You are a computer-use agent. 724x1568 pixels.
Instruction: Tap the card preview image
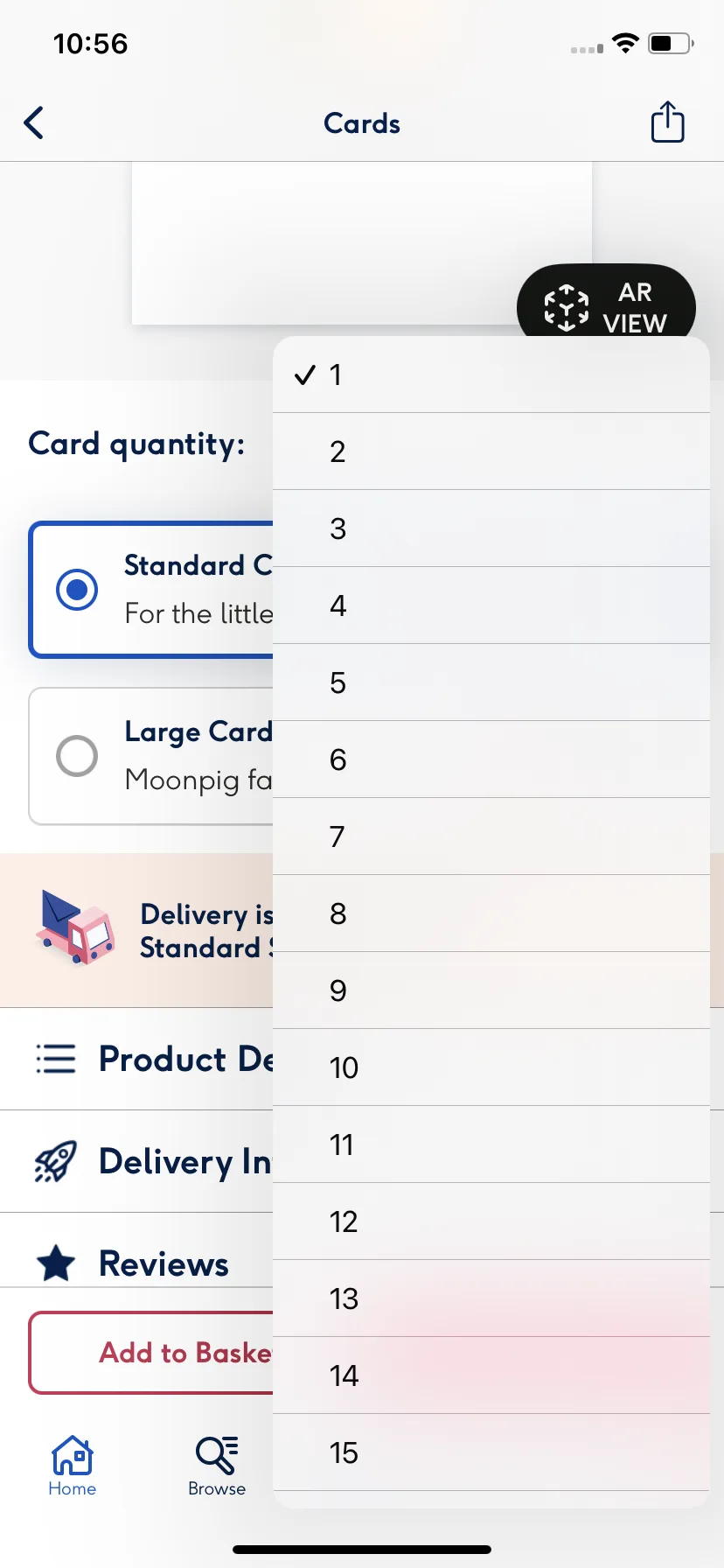point(362,243)
